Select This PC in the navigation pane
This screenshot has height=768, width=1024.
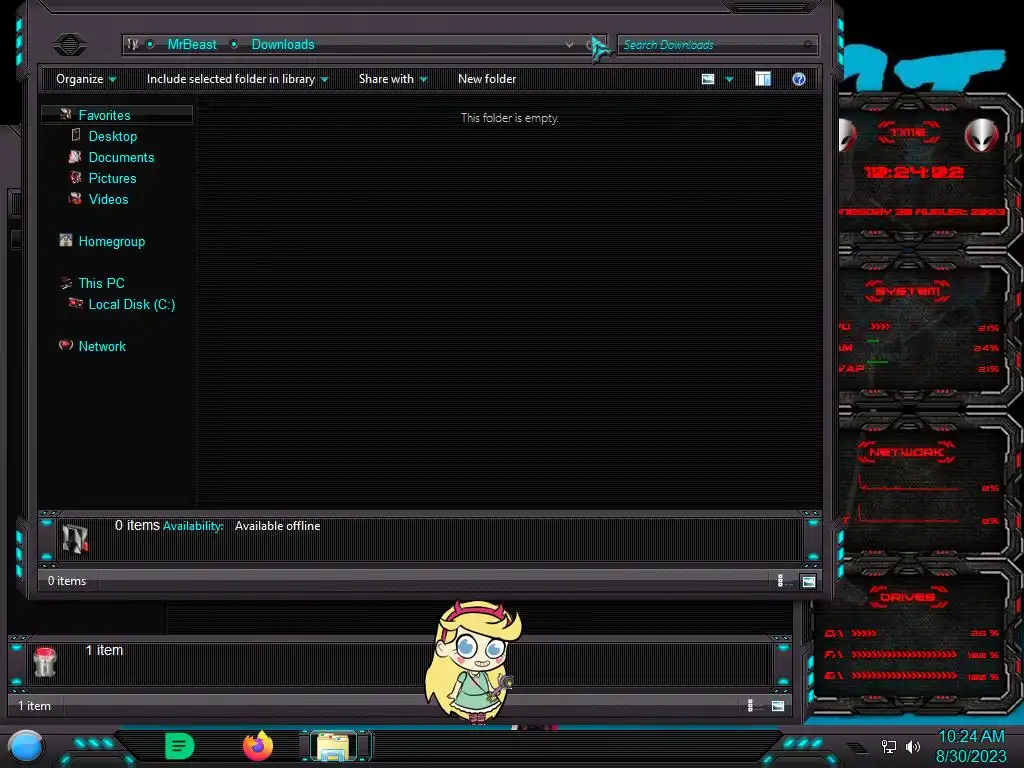click(x=101, y=283)
